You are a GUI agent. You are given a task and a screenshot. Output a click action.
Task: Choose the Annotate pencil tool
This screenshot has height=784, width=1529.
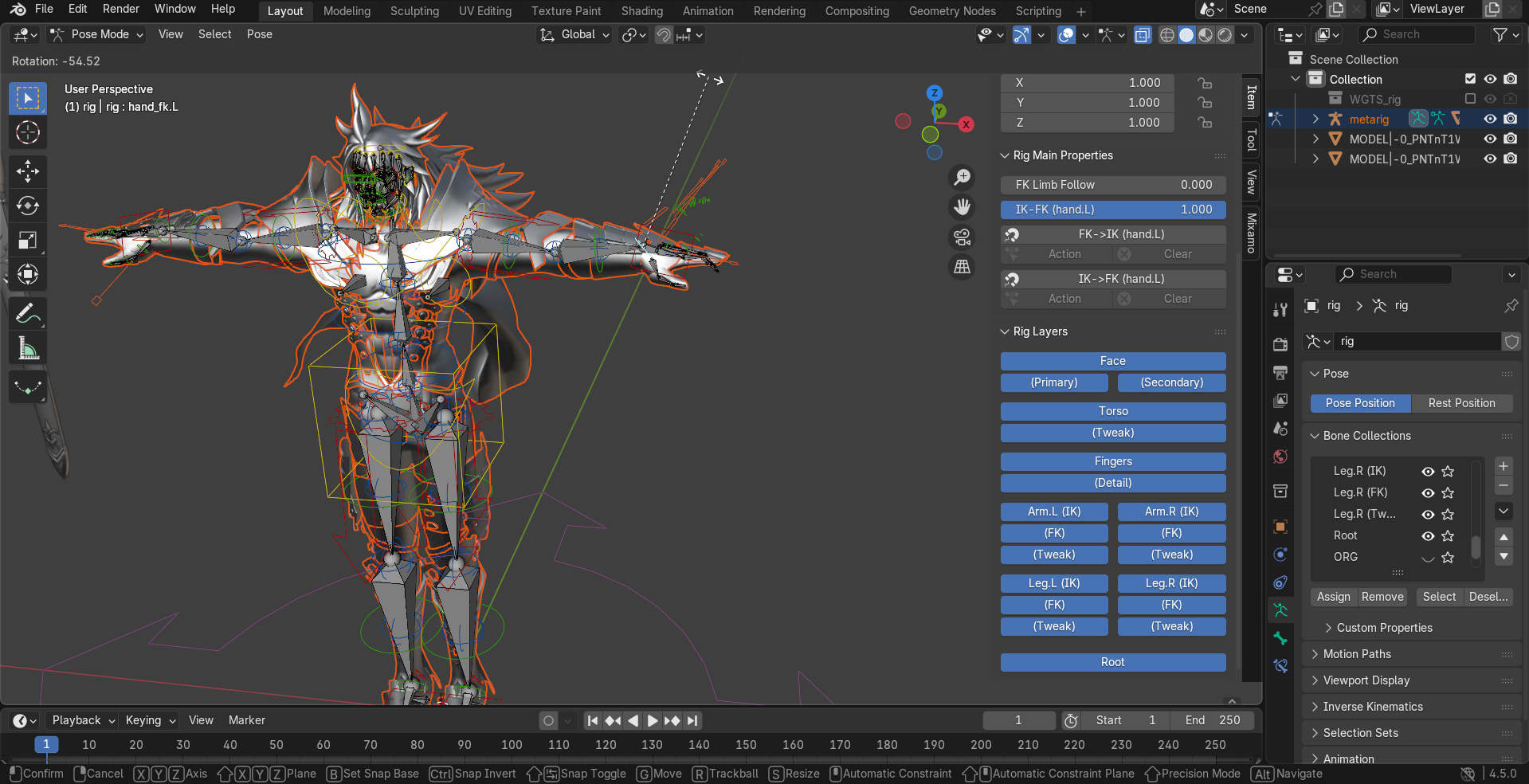[x=28, y=314]
